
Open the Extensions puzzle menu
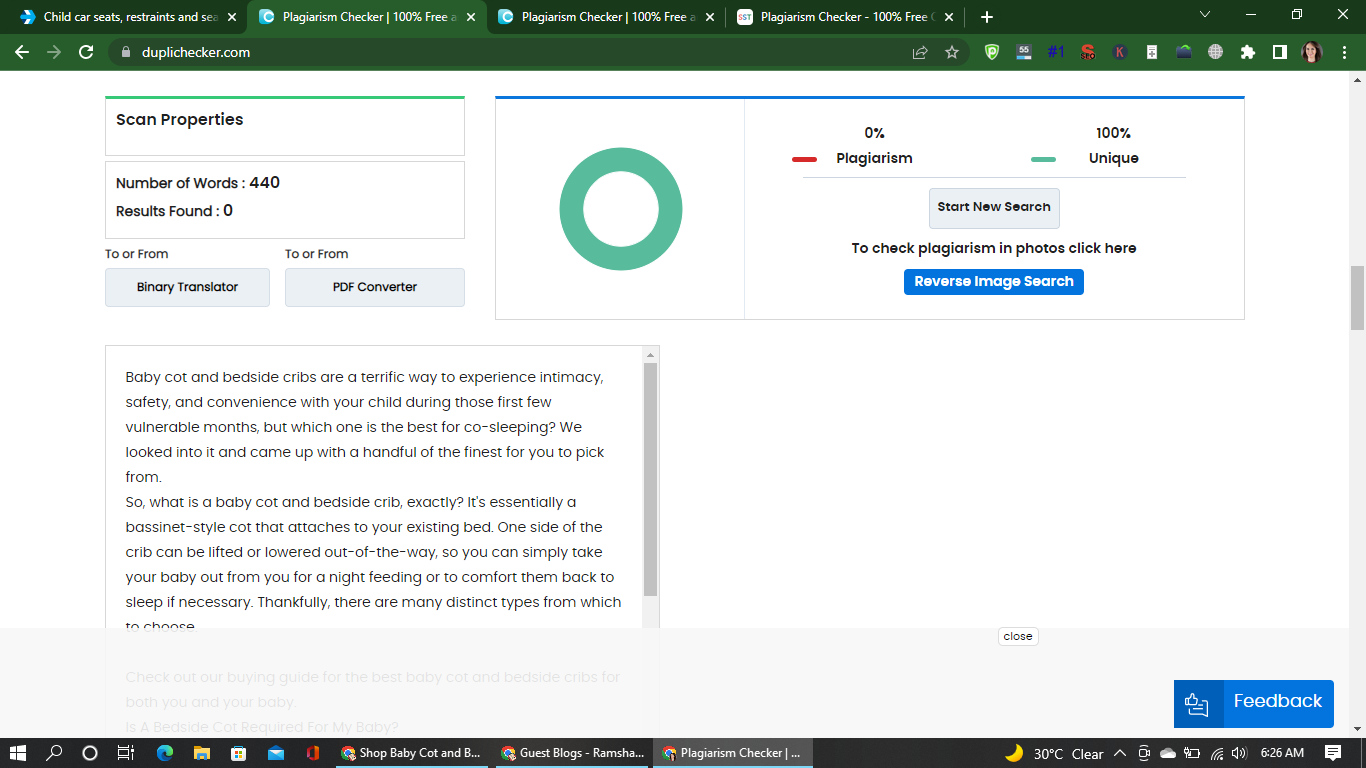tap(1248, 52)
